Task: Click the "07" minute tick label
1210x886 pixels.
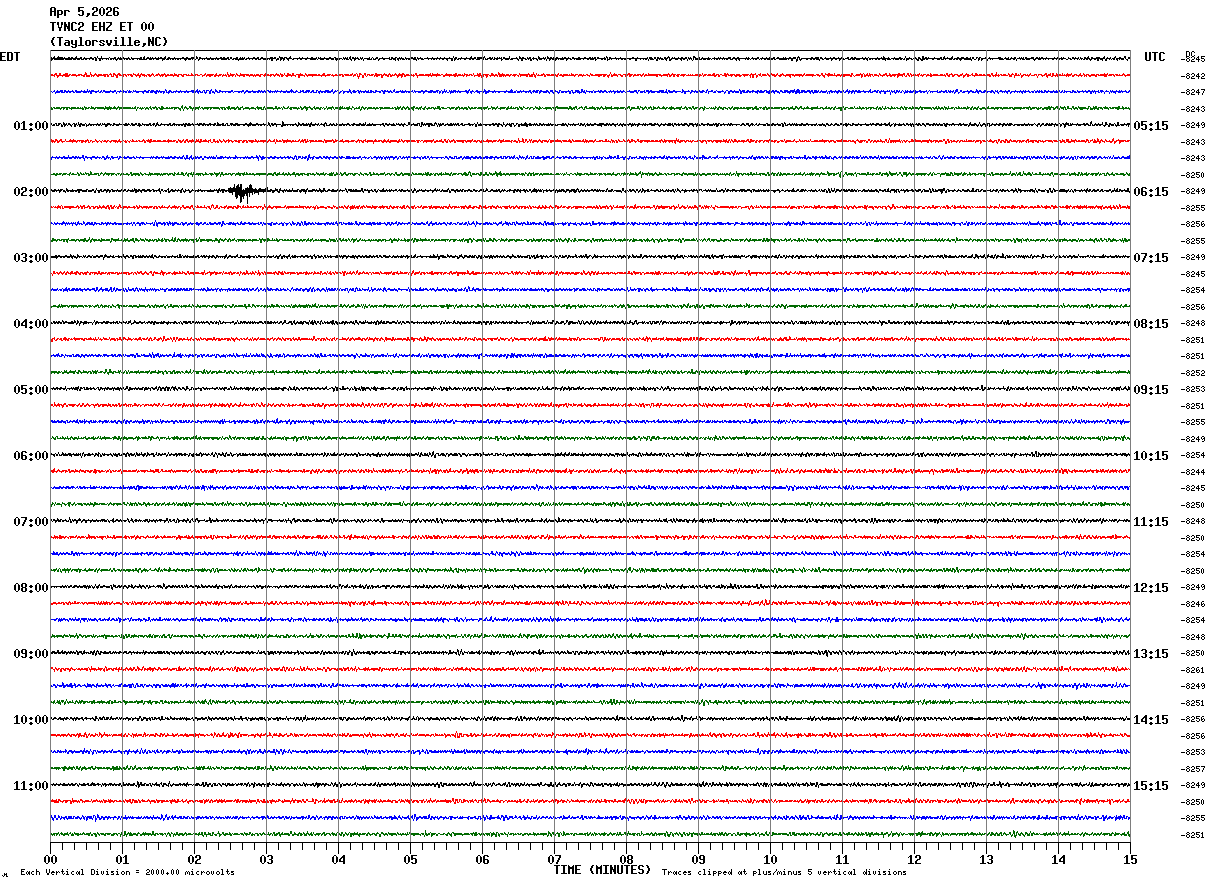Action: click(x=554, y=860)
